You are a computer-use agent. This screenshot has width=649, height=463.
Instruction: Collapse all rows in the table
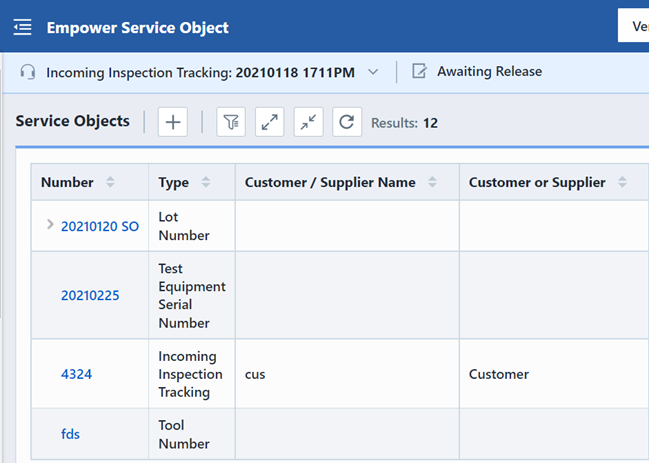308,122
